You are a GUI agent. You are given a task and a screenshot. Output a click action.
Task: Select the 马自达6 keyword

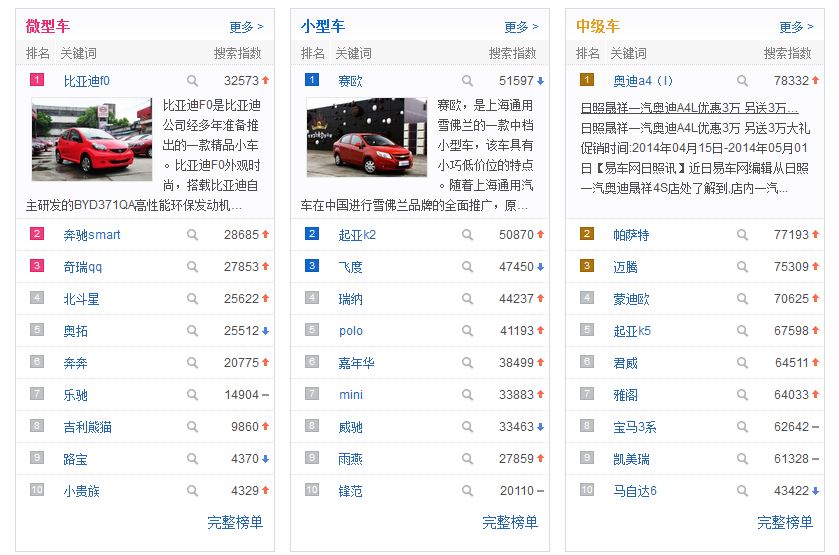point(635,491)
